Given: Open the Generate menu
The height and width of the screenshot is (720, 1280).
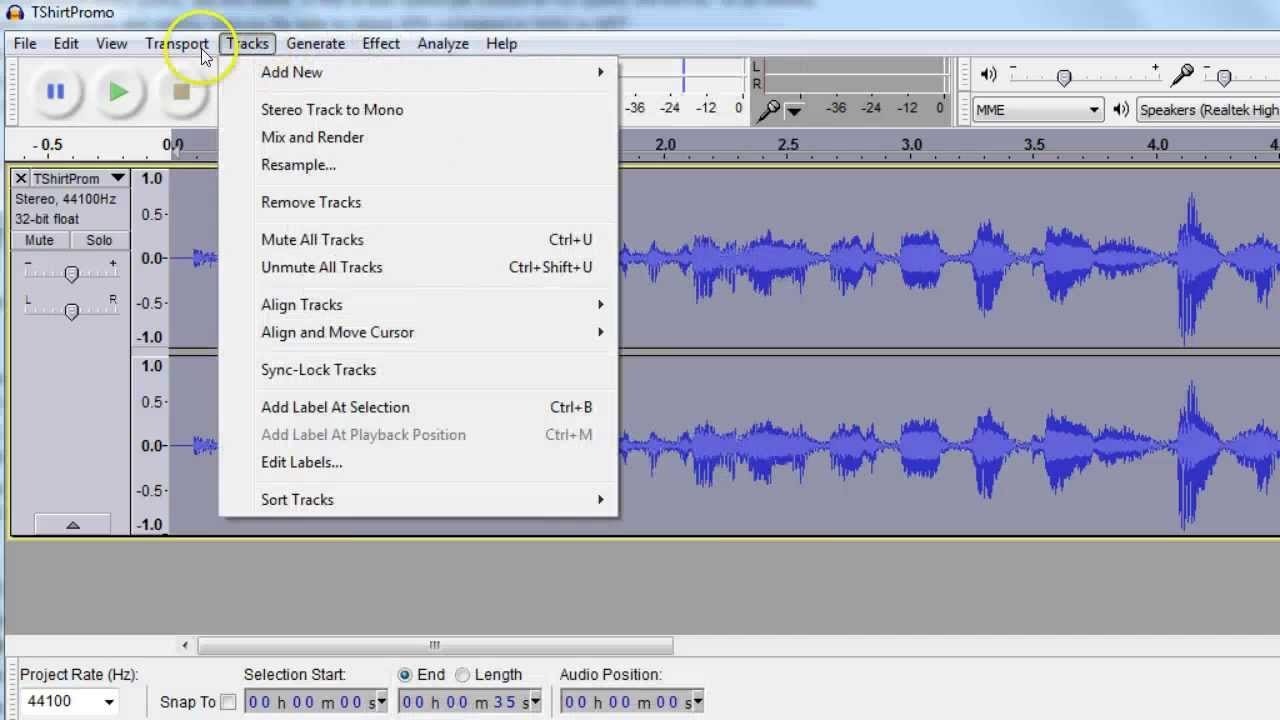Looking at the screenshot, I should click(315, 44).
